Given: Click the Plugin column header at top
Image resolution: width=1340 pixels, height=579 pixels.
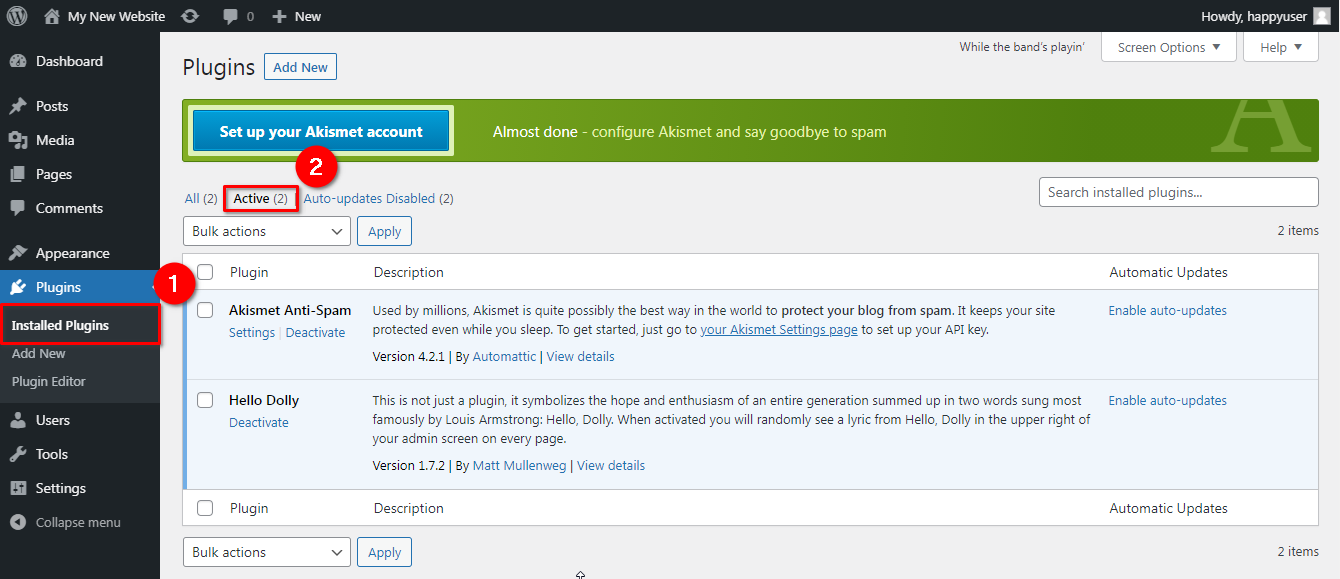Looking at the screenshot, I should click(x=249, y=272).
